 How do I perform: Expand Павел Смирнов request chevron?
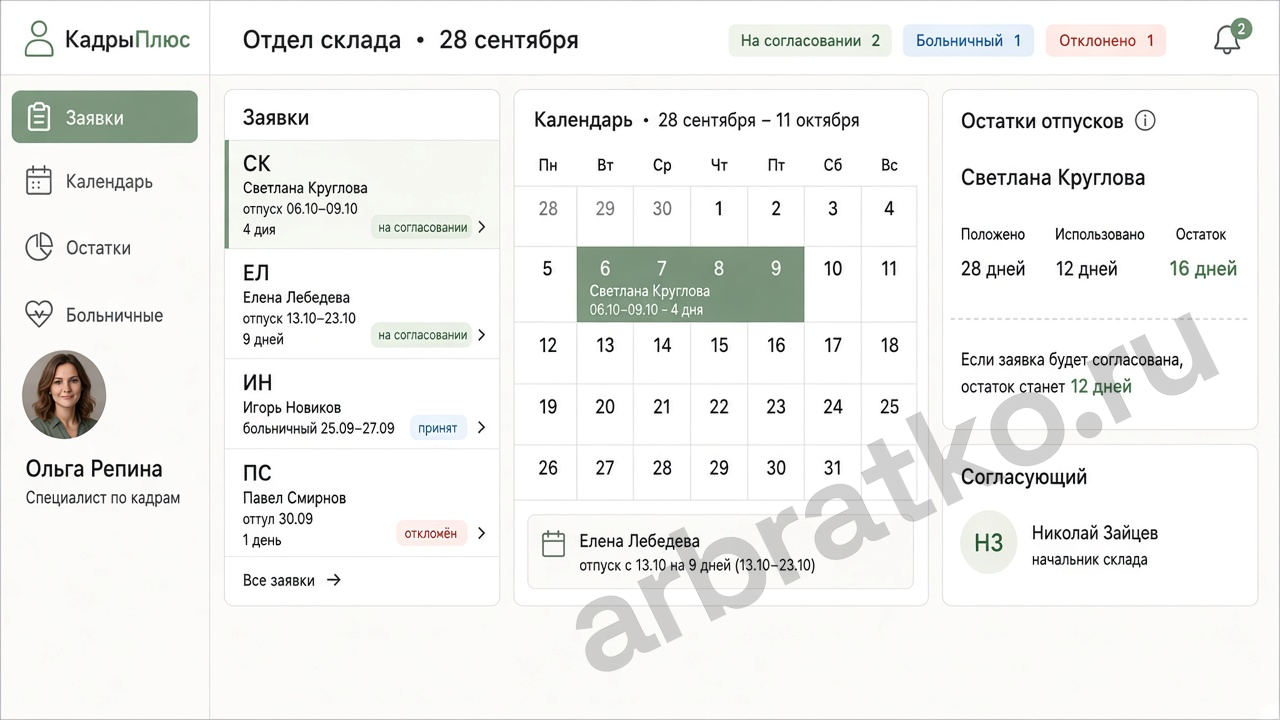point(482,533)
